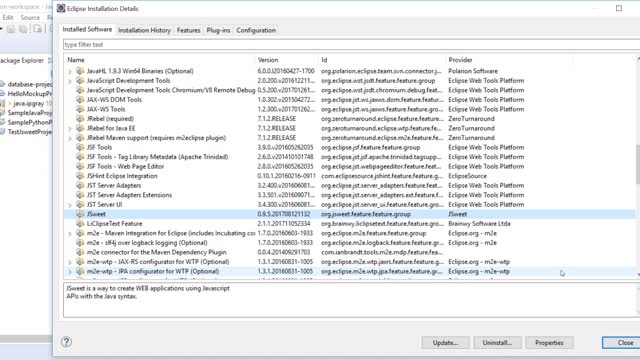The height and width of the screenshot is (360, 640).
Task: Expand the JavaScript Development Tools row
Action: [x=70, y=81]
